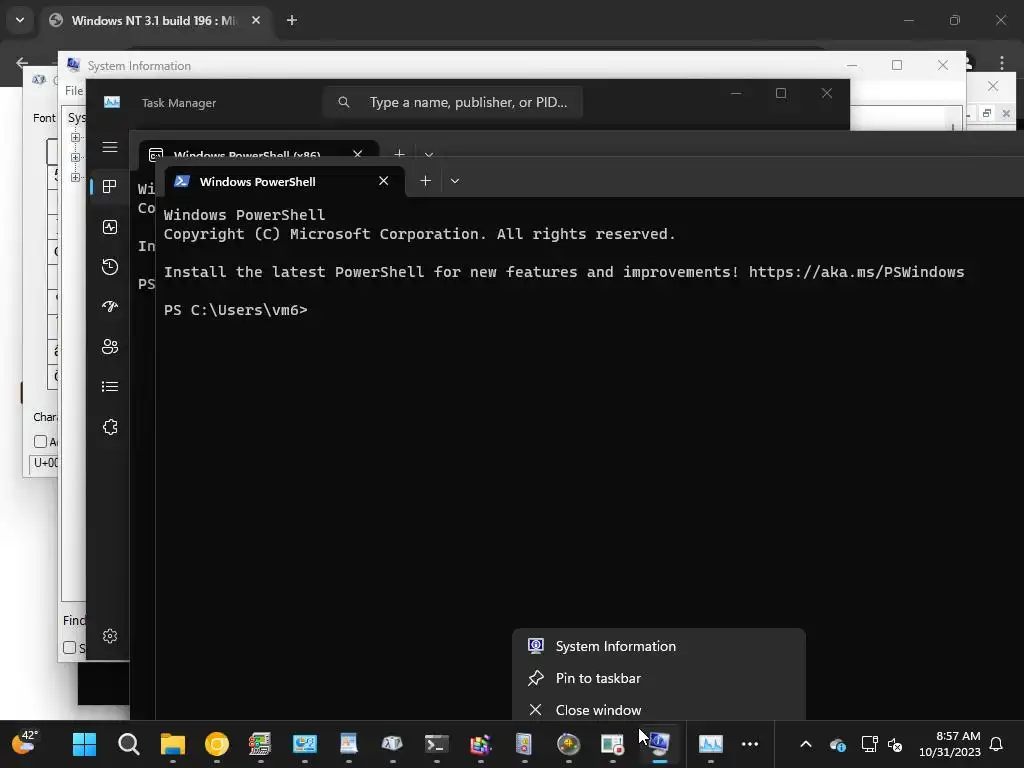The height and width of the screenshot is (768, 1024).
Task: Toggle the Advanced view checkbox in Character Map
Action: click(40, 441)
